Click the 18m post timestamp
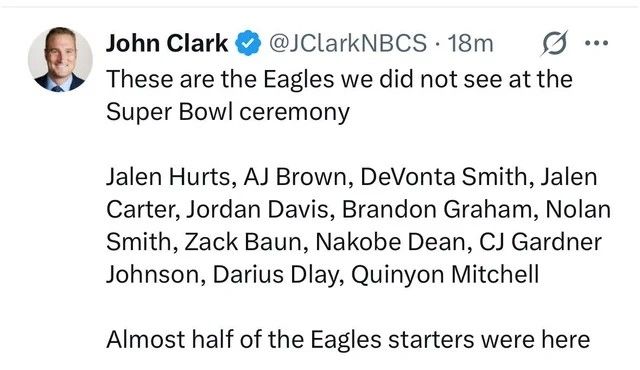 470,43
